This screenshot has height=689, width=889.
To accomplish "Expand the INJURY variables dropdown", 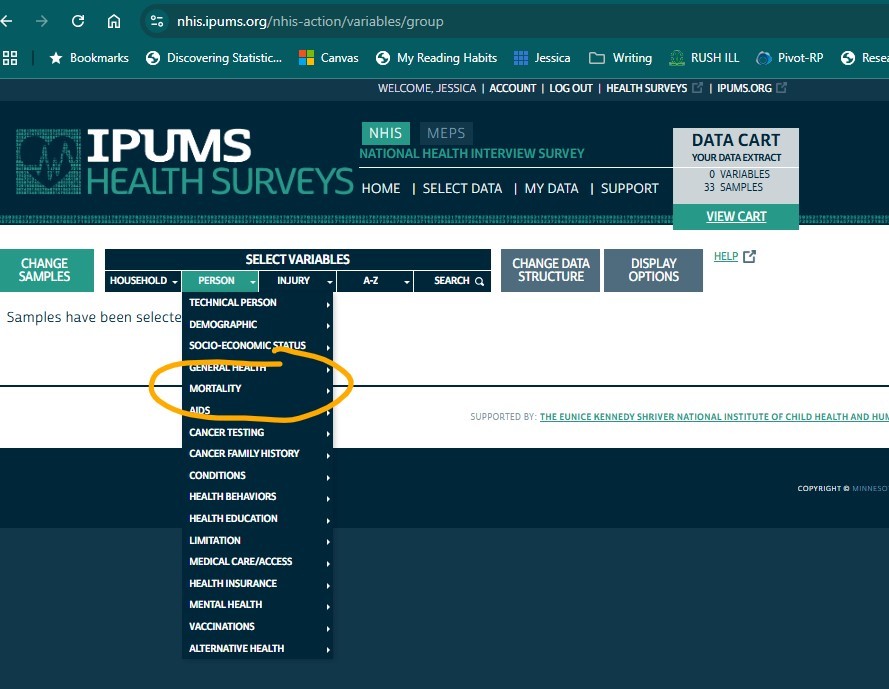I will [298, 281].
